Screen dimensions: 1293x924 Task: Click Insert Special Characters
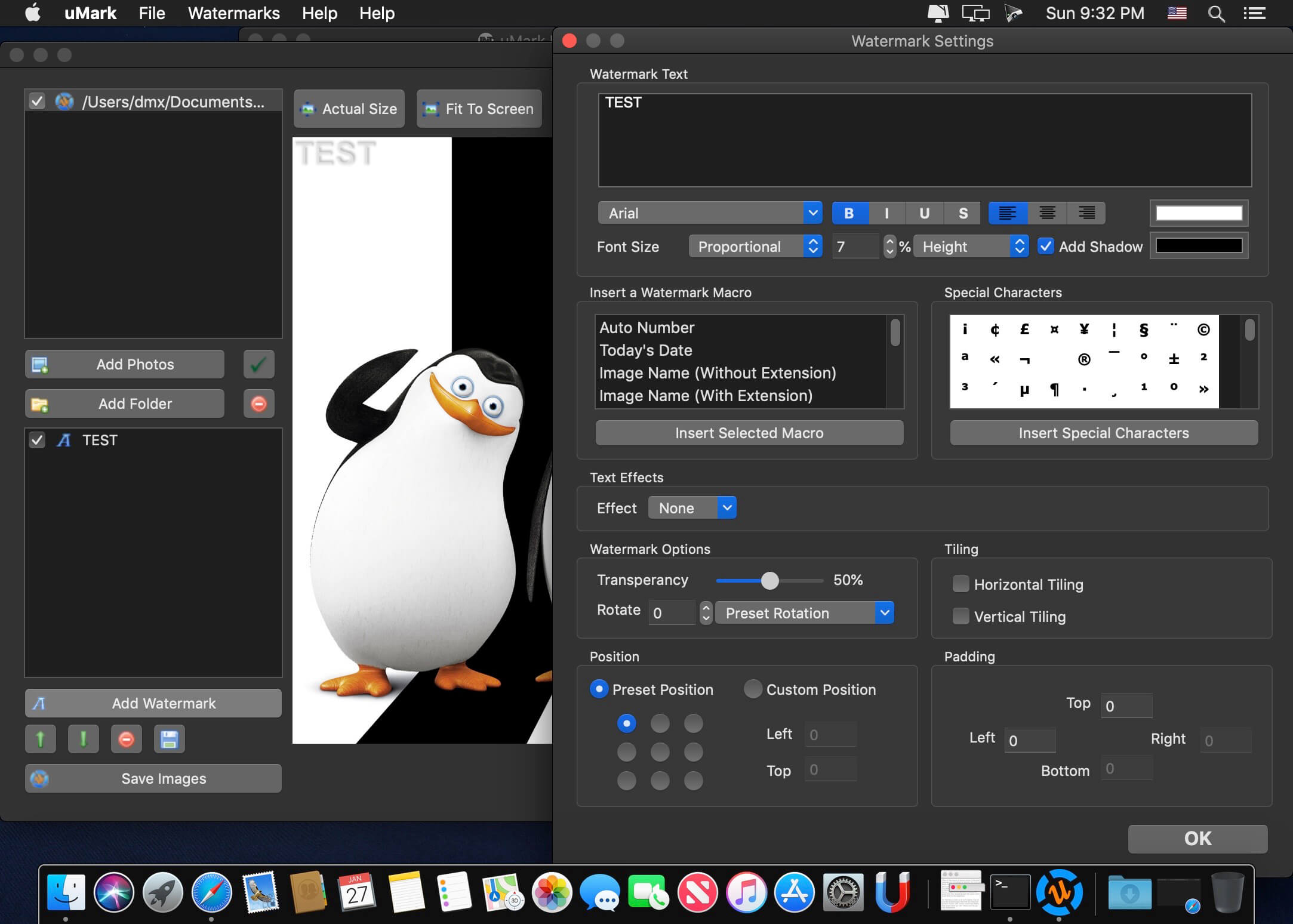tap(1104, 433)
